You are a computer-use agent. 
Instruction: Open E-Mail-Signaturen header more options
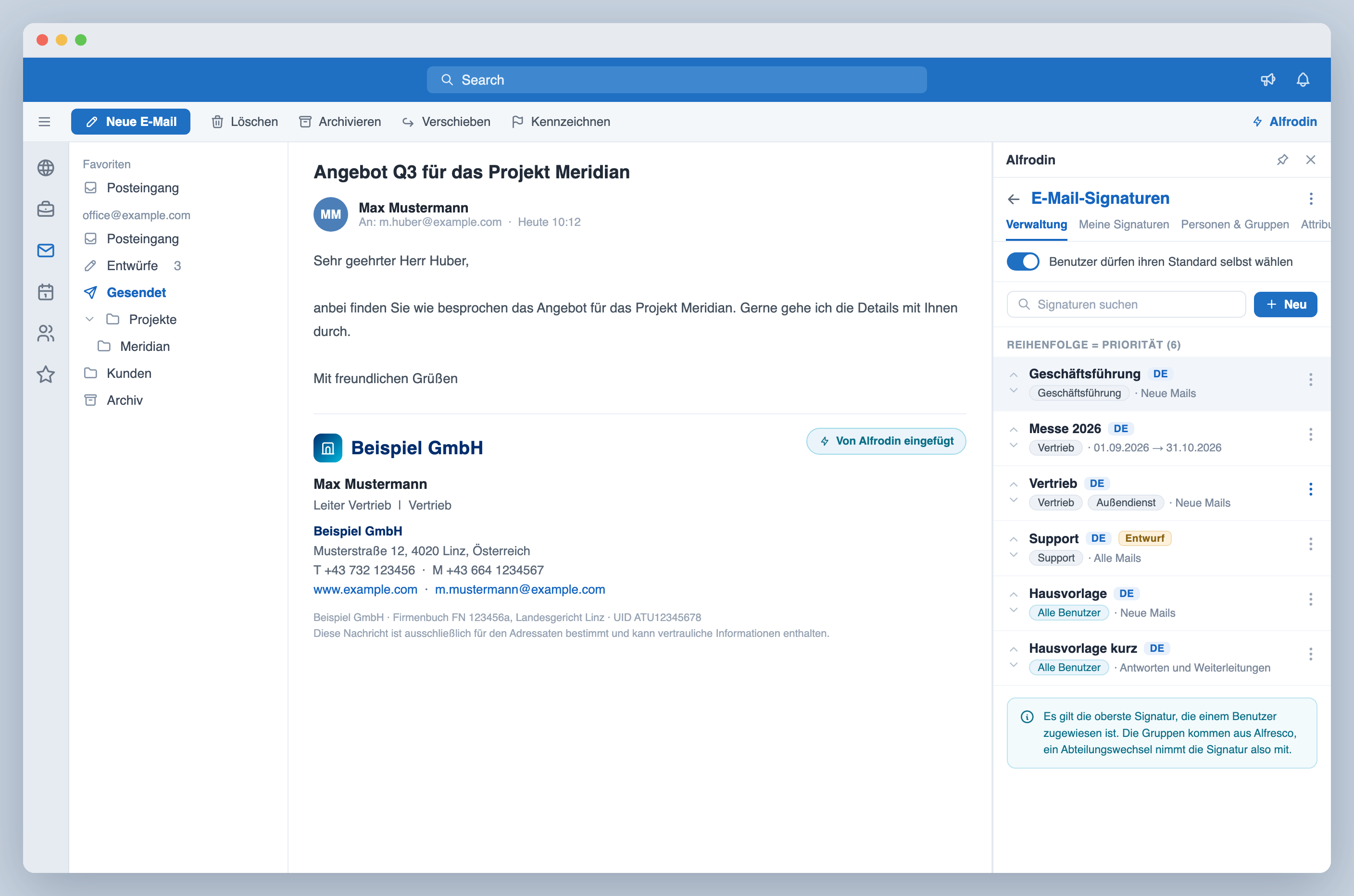[x=1311, y=199]
